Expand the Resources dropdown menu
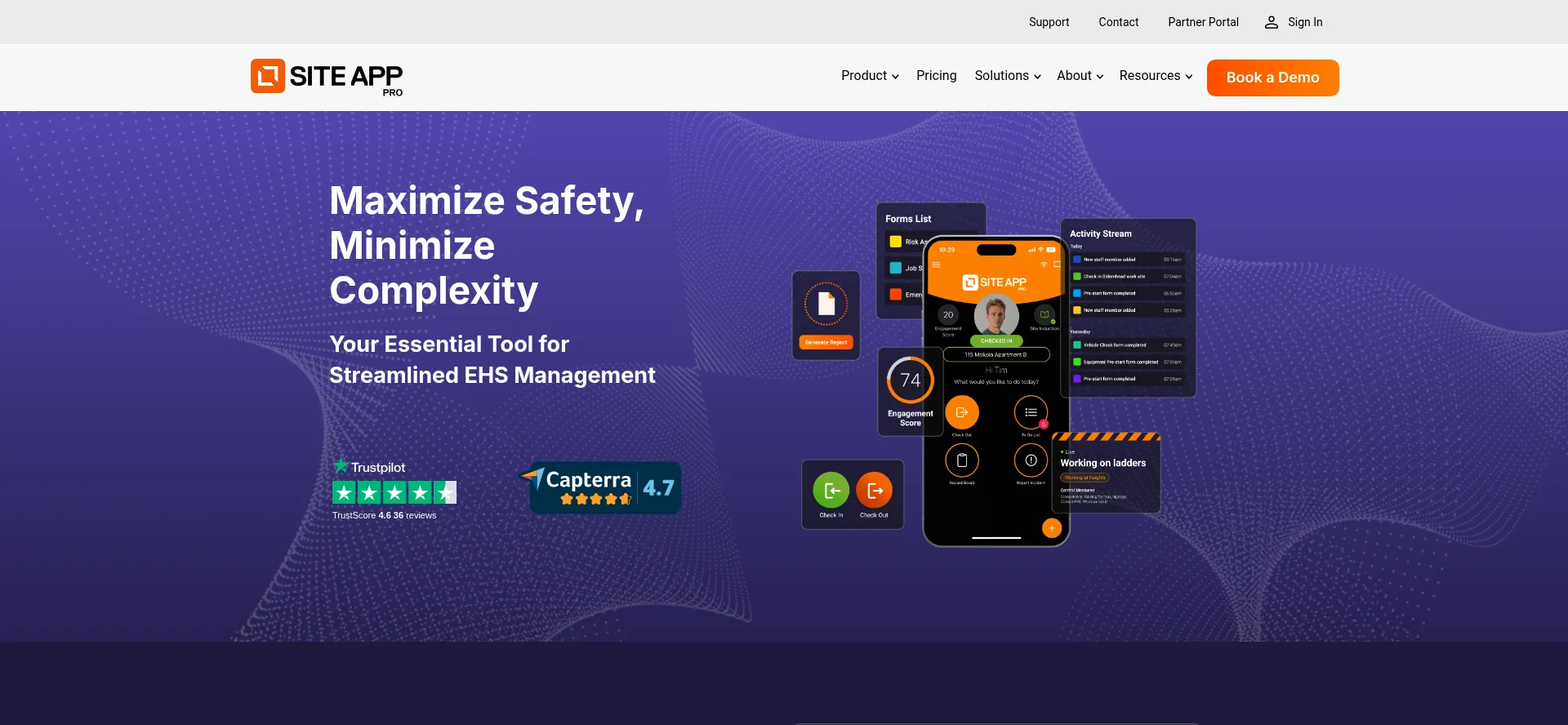This screenshot has height=725, width=1568. [x=1156, y=76]
